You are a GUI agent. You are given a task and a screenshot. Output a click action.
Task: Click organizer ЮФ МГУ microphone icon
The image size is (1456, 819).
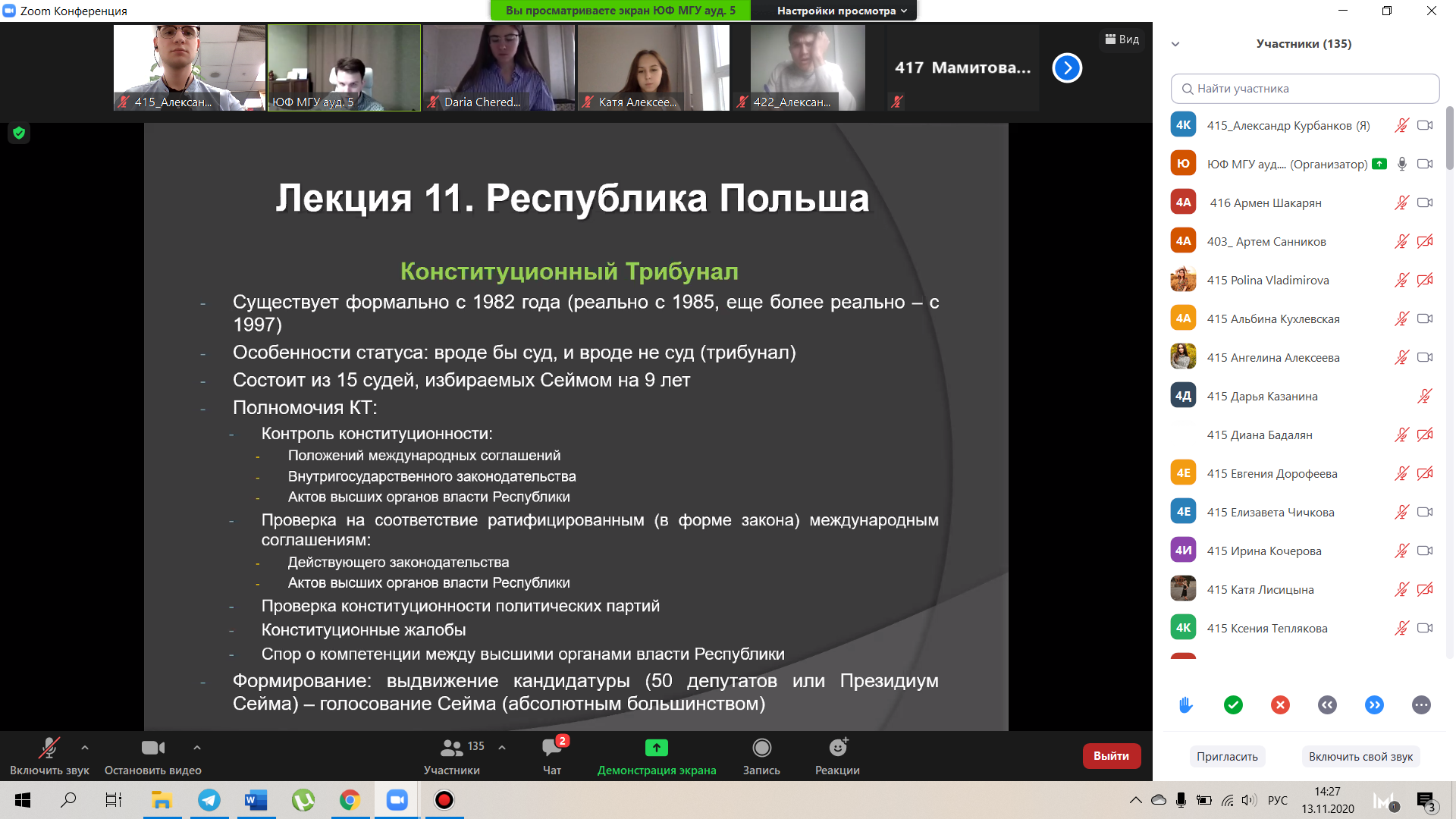(x=1402, y=164)
